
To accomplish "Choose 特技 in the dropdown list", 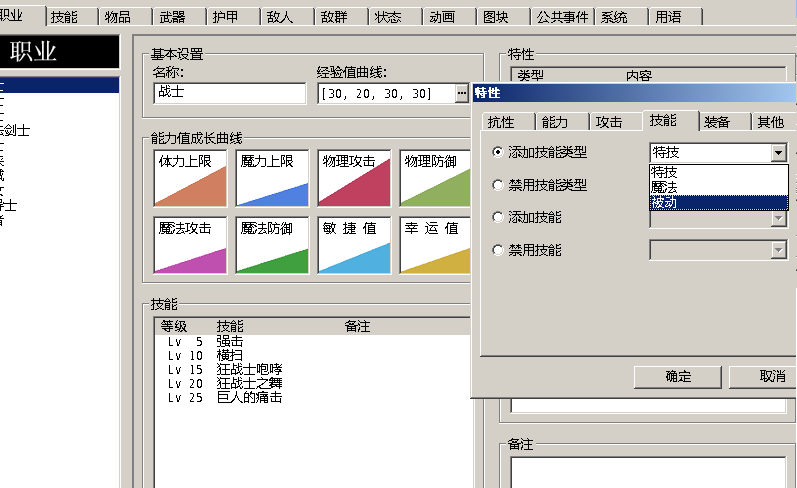I will tap(719, 172).
